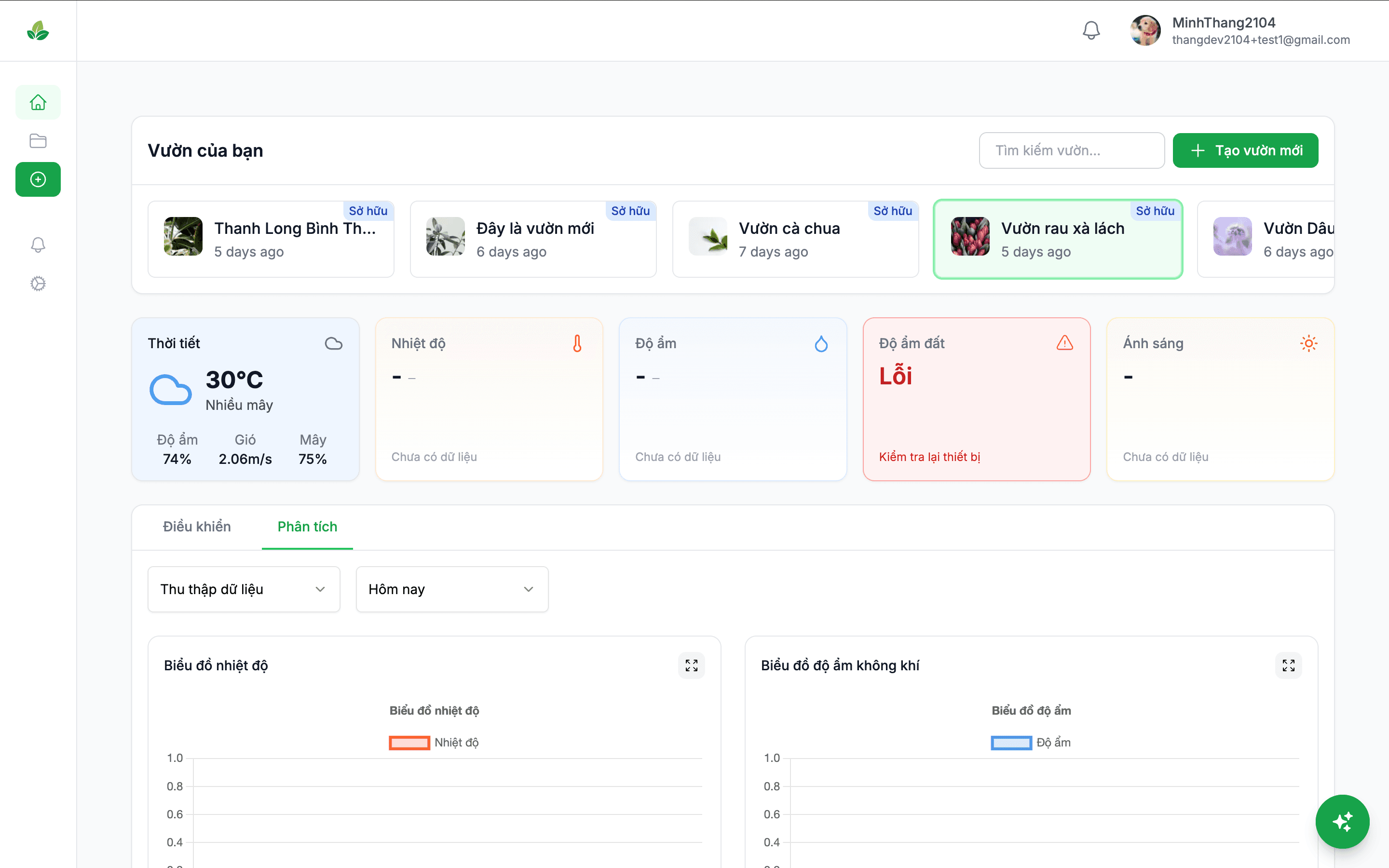Click the Vườn của bạn heading

point(205,150)
